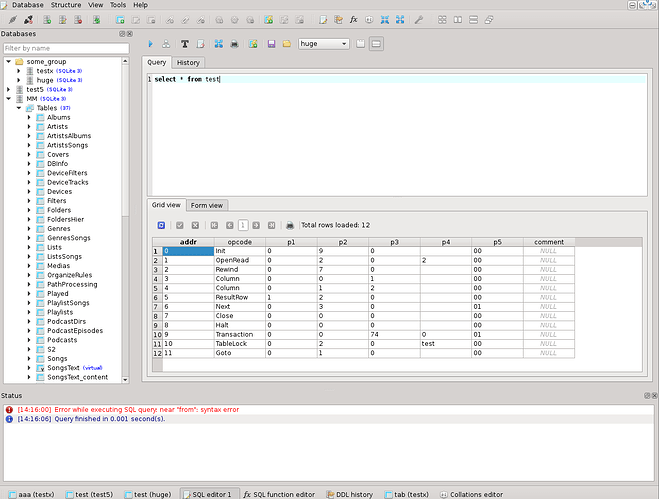Click the Filter by name field
The height and width of the screenshot is (499, 659).
pos(66,48)
